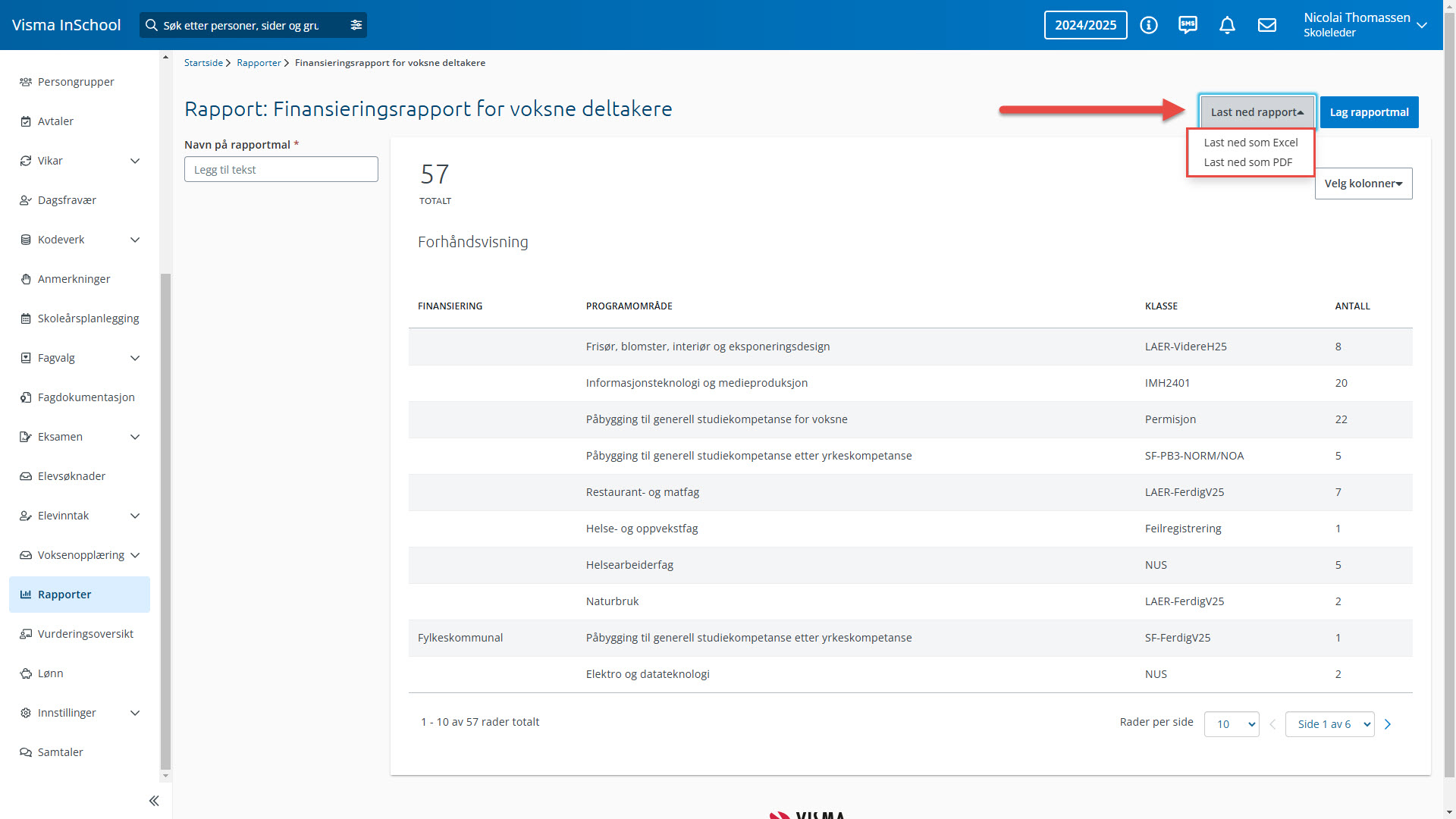1456x819 pixels.
Task: Click the Rapporter chart icon
Action: click(26, 595)
